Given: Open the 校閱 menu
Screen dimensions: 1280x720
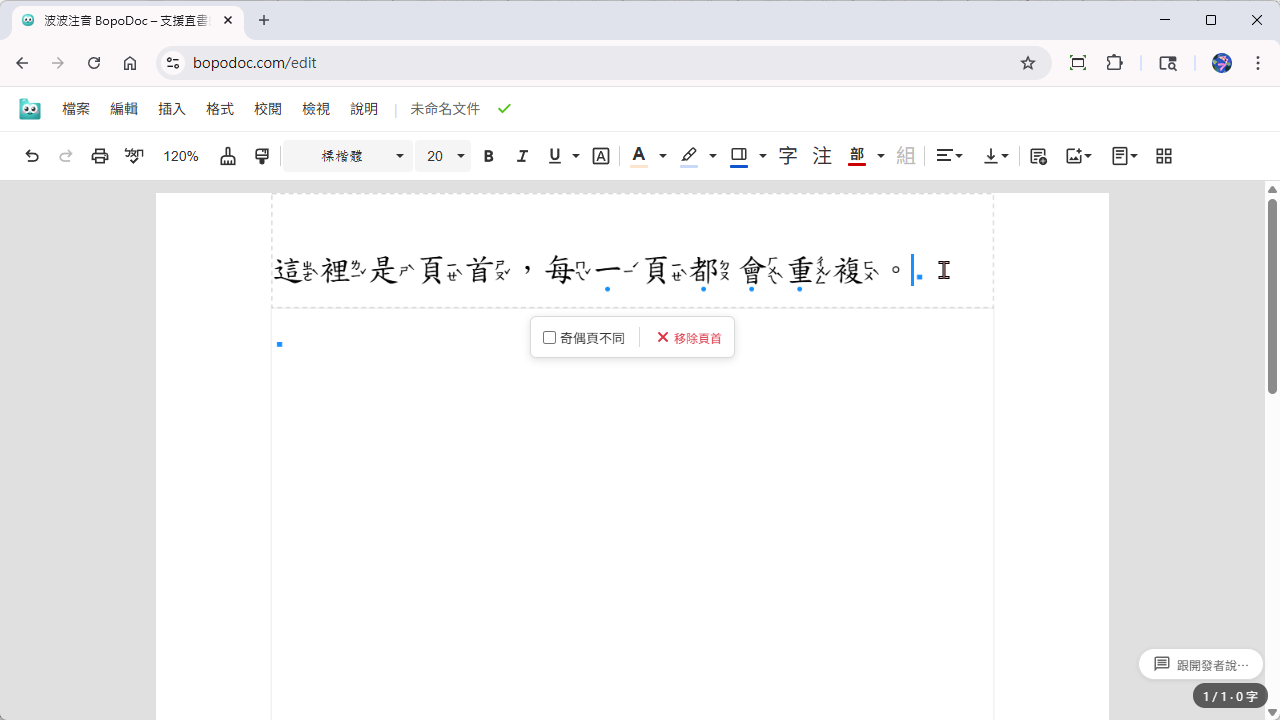Looking at the screenshot, I should [x=268, y=109].
